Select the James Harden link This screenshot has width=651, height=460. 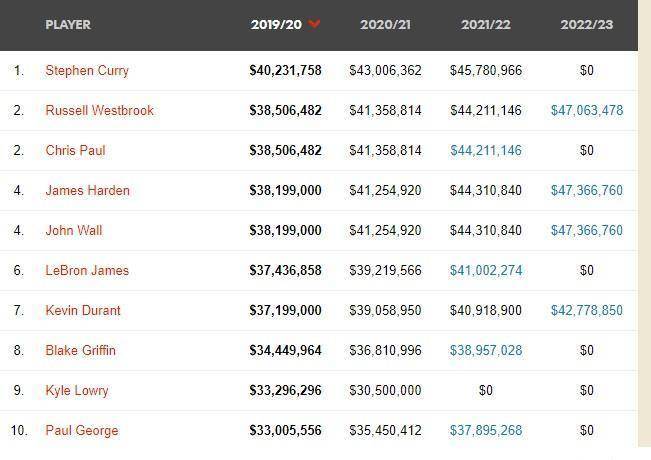tap(88, 190)
